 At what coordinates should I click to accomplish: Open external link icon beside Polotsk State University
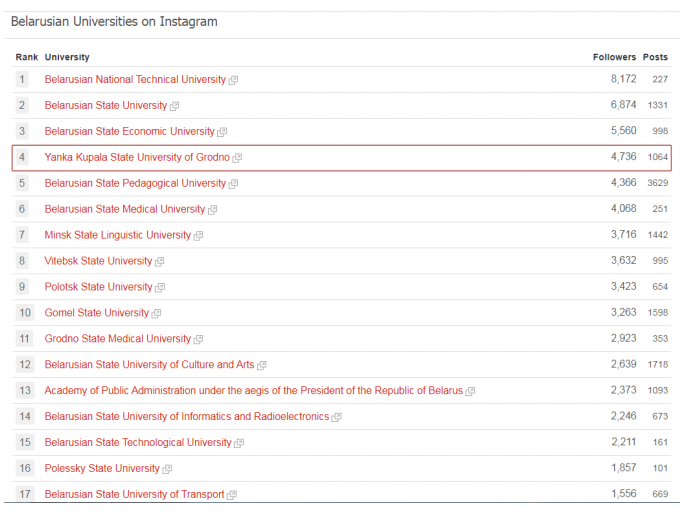click(160, 287)
